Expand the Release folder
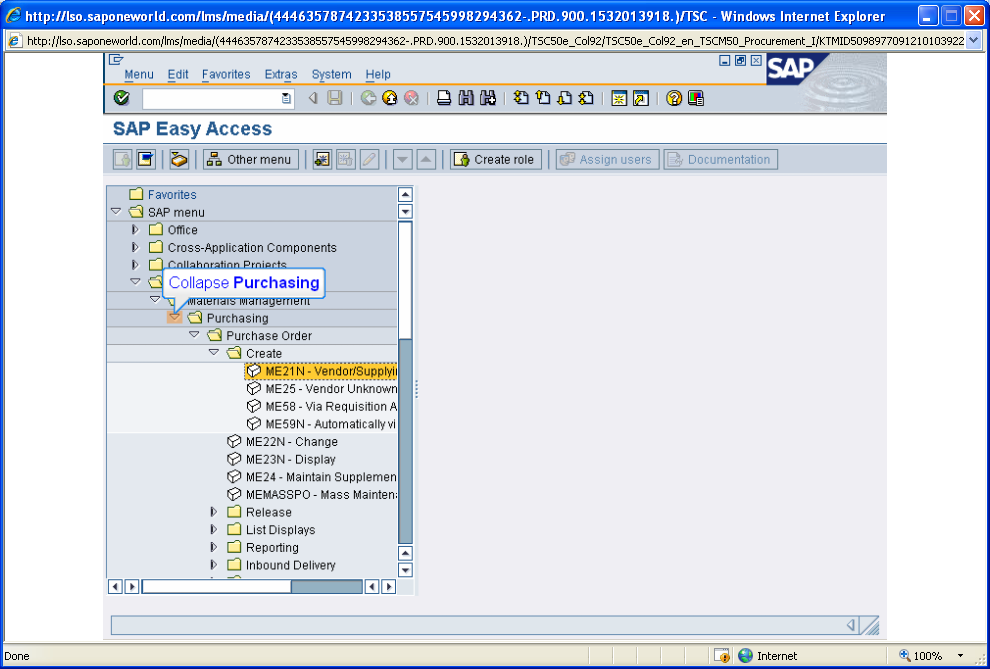The image size is (990, 669). [213, 512]
